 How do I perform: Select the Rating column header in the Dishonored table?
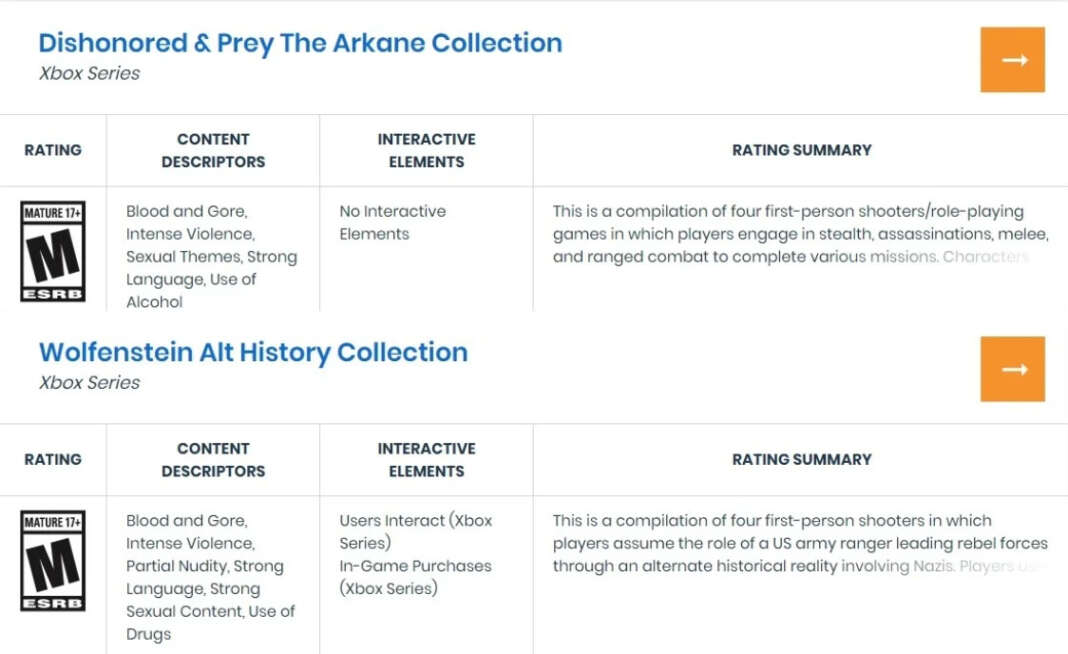pos(53,150)
